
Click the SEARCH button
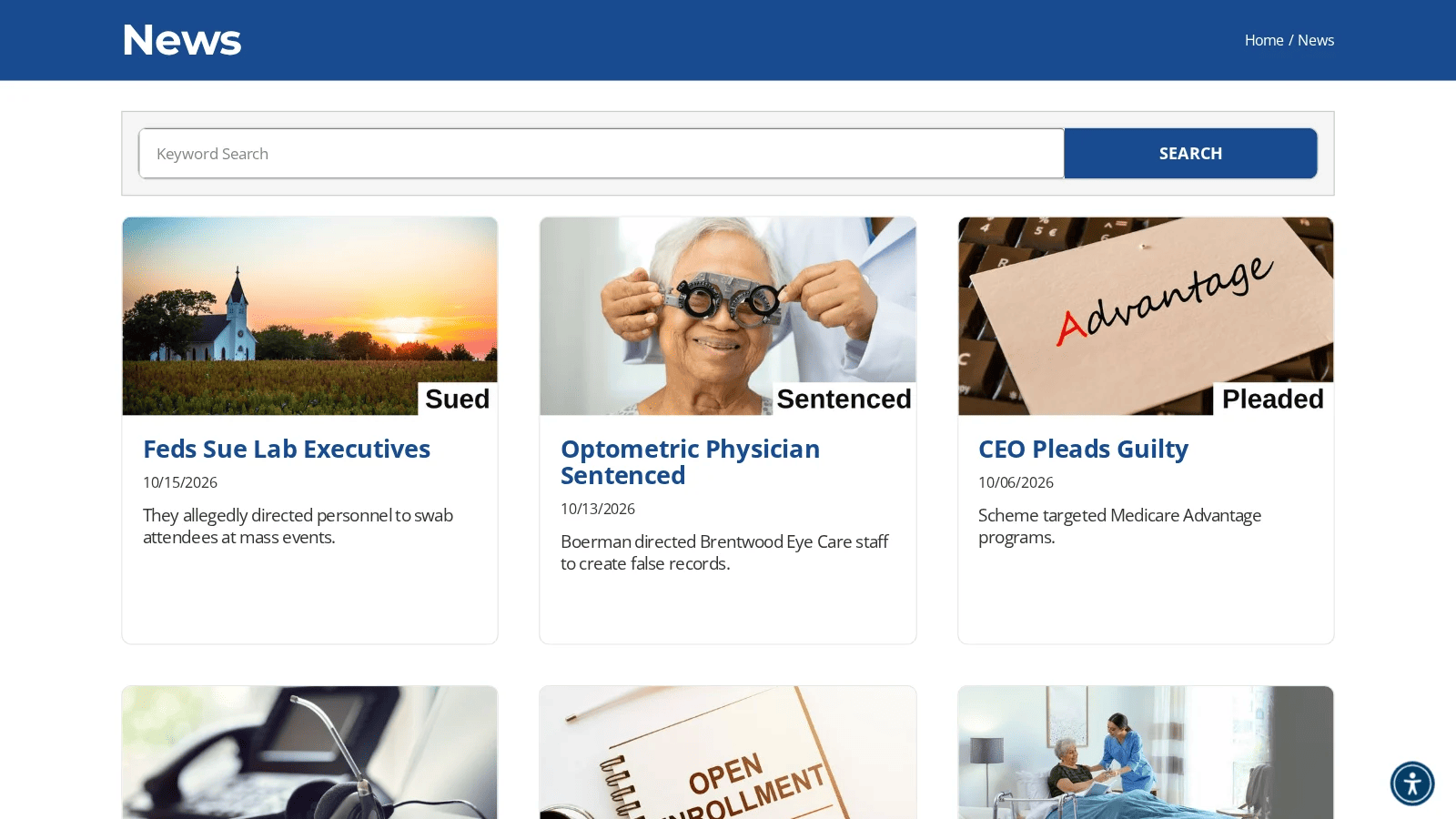tap(1190, 154)
